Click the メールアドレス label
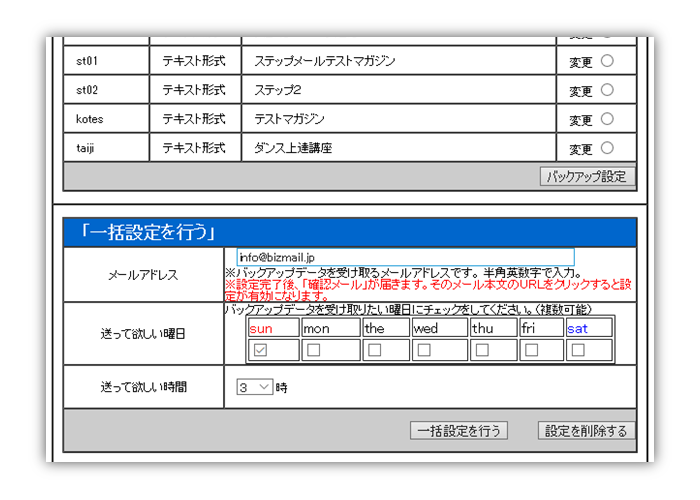 (143, 275)
